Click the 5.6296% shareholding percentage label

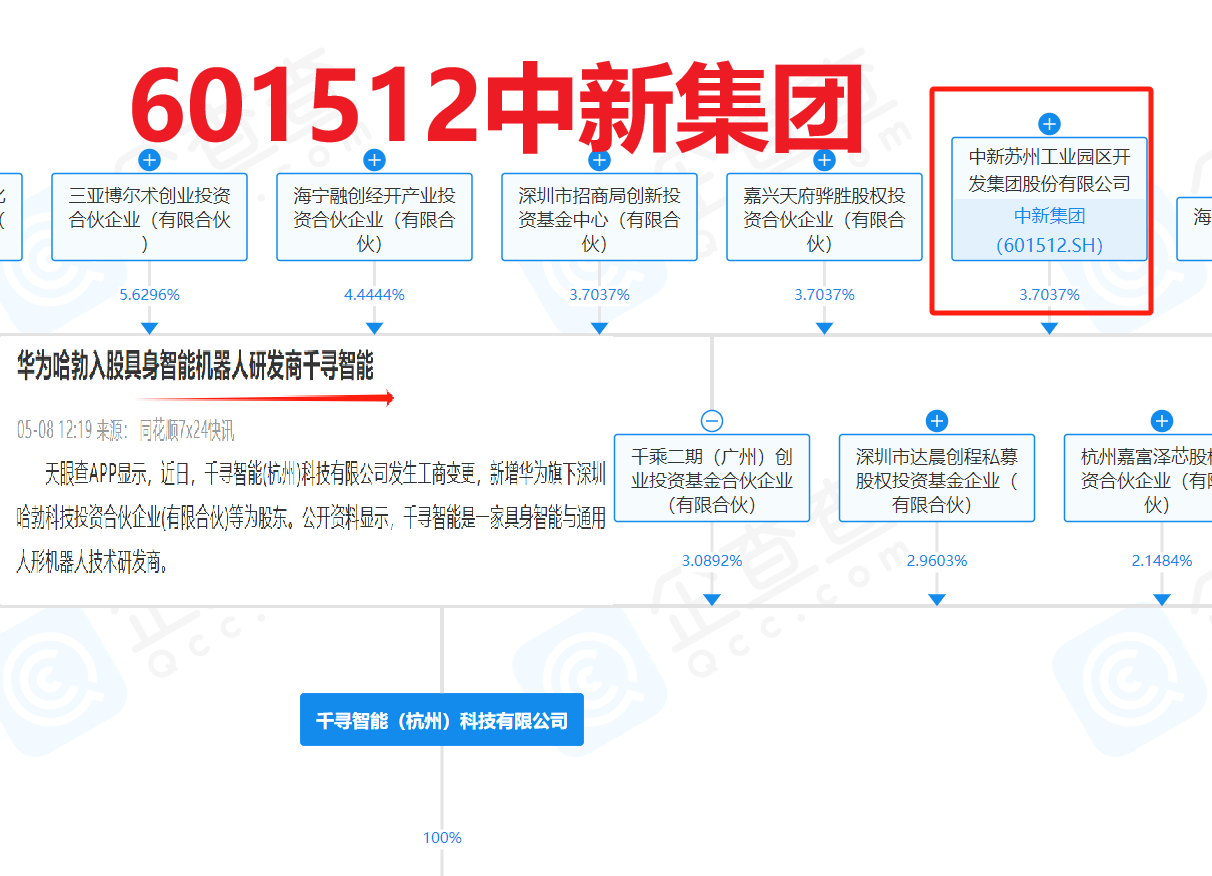point(149,295)
